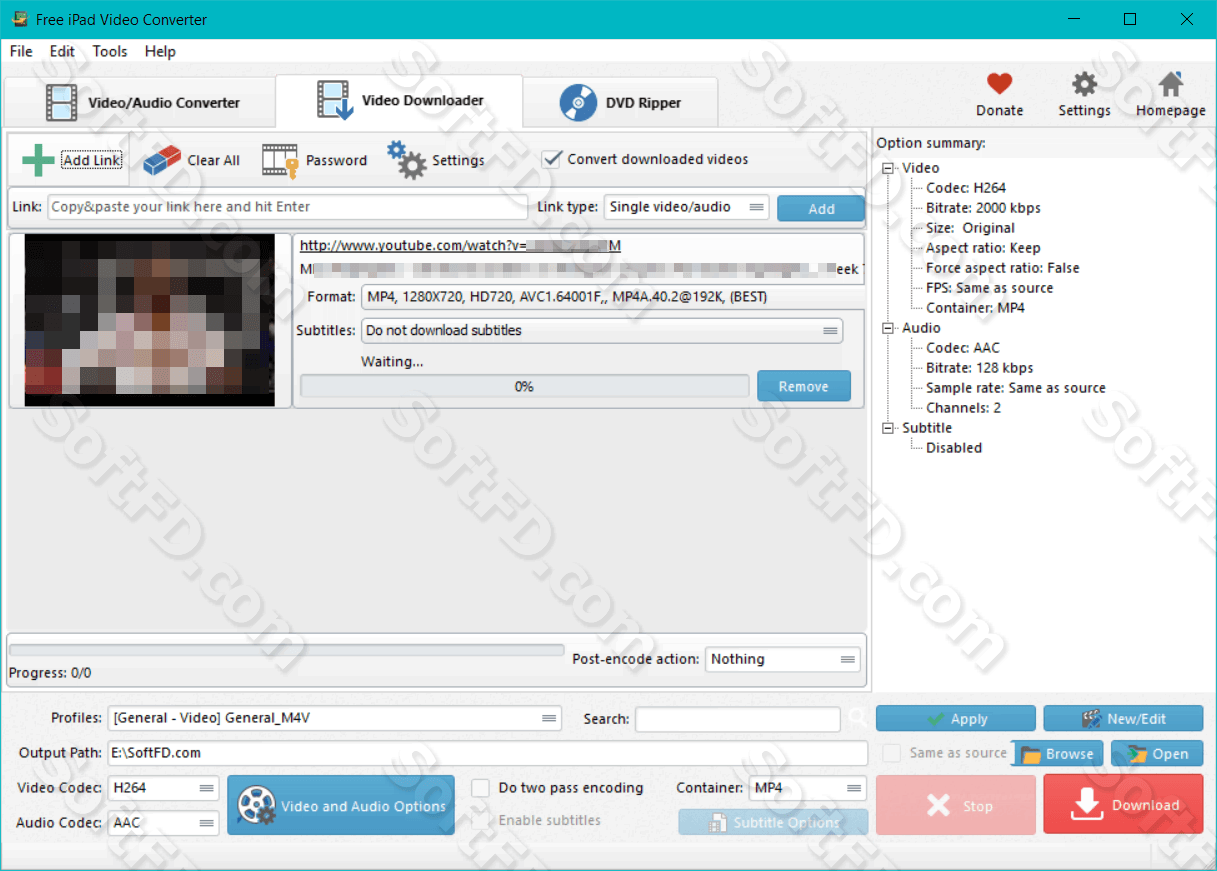Click the film strip Video/Audio Converter icon

click(62, 103)
